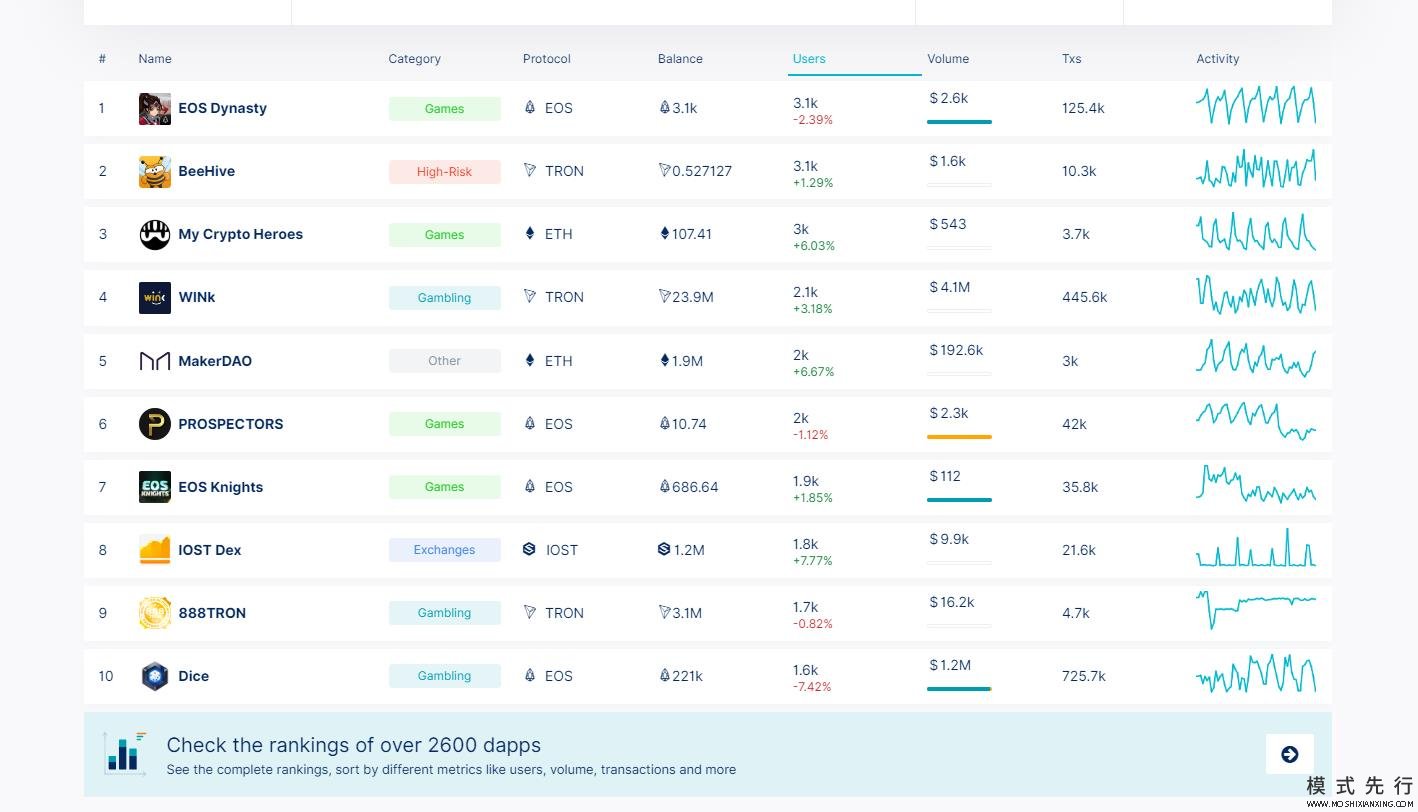Filter by High-Risk tag on BeeHive
The height and width of the screenshot is (812, 1418).
(445, 172)
